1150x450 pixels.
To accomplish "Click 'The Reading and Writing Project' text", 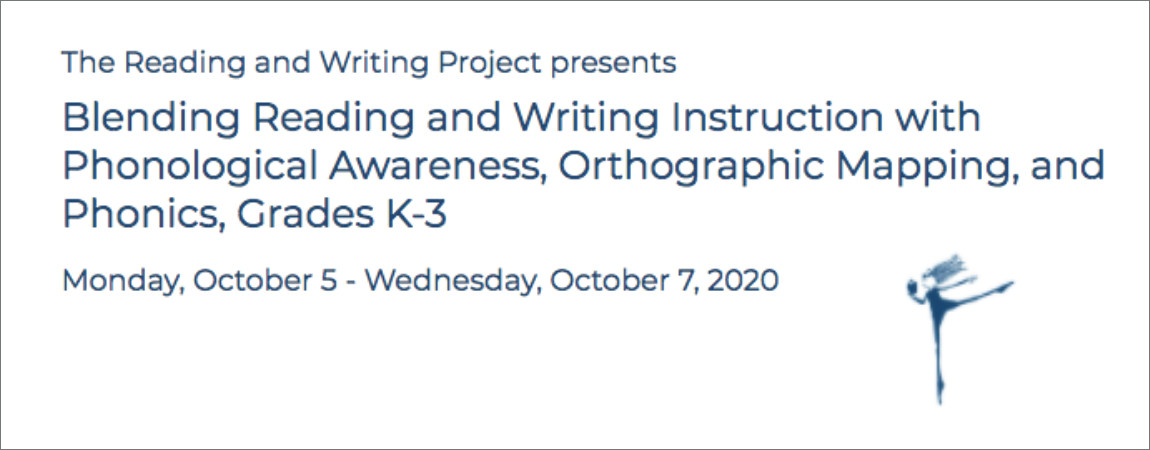I will [x=301, y=63].
